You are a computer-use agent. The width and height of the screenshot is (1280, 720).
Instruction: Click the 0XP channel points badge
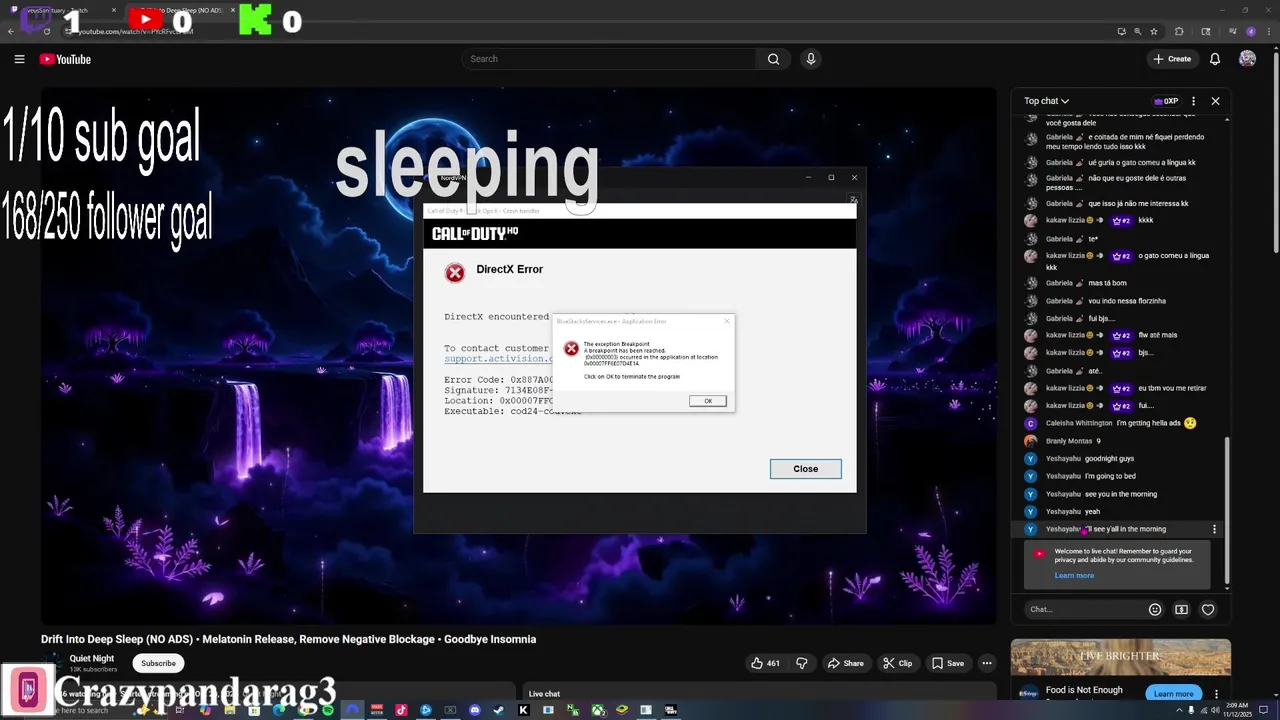point(1166,101)
